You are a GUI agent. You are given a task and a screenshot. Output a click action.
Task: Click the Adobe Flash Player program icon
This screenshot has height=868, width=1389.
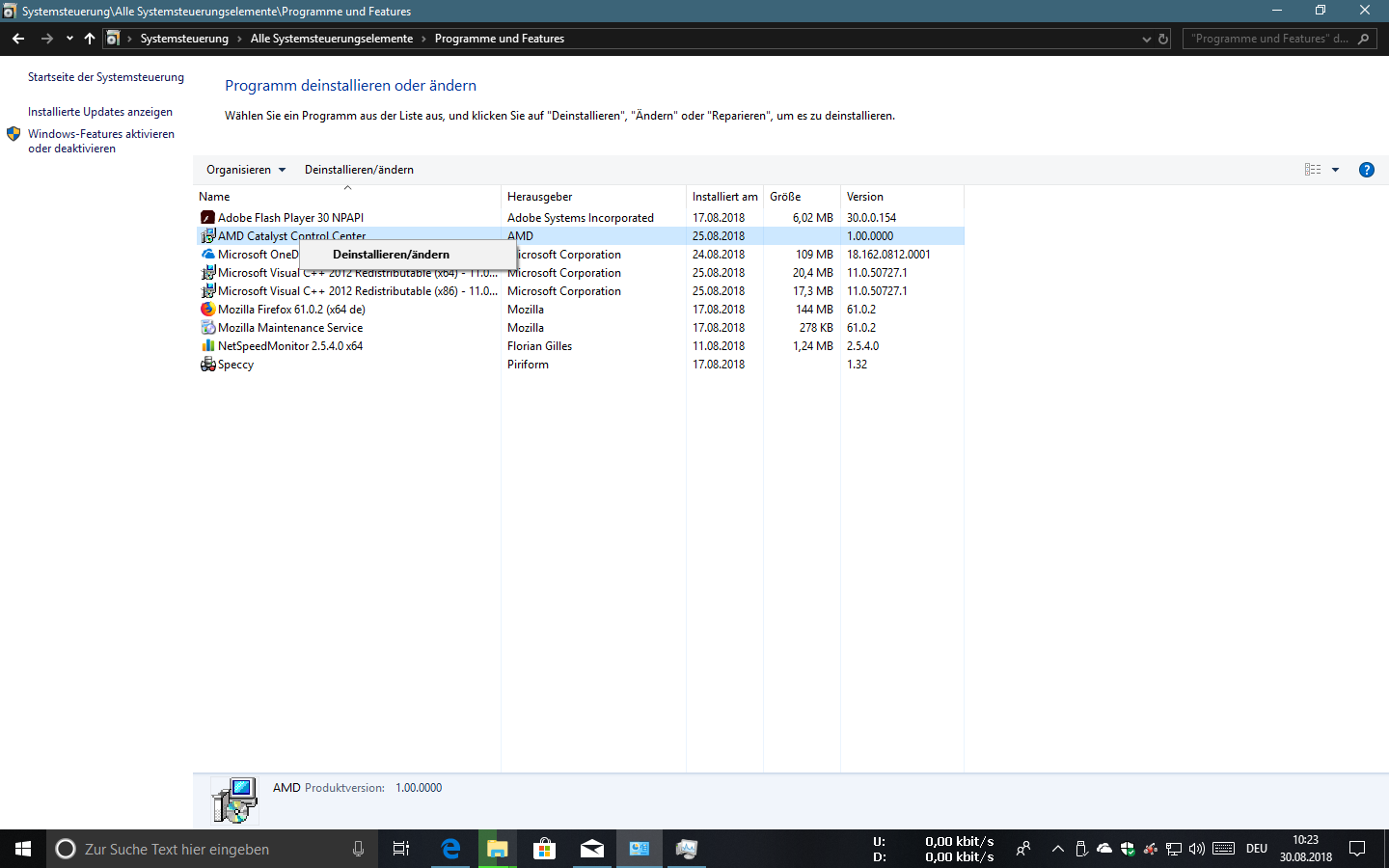coord(207,218)
